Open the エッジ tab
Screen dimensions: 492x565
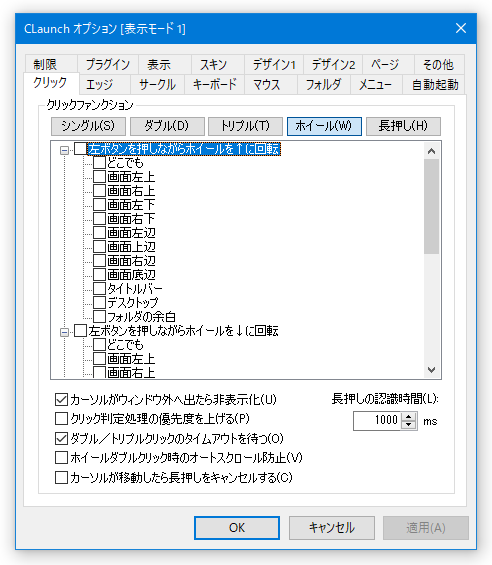tap(105, 85)
